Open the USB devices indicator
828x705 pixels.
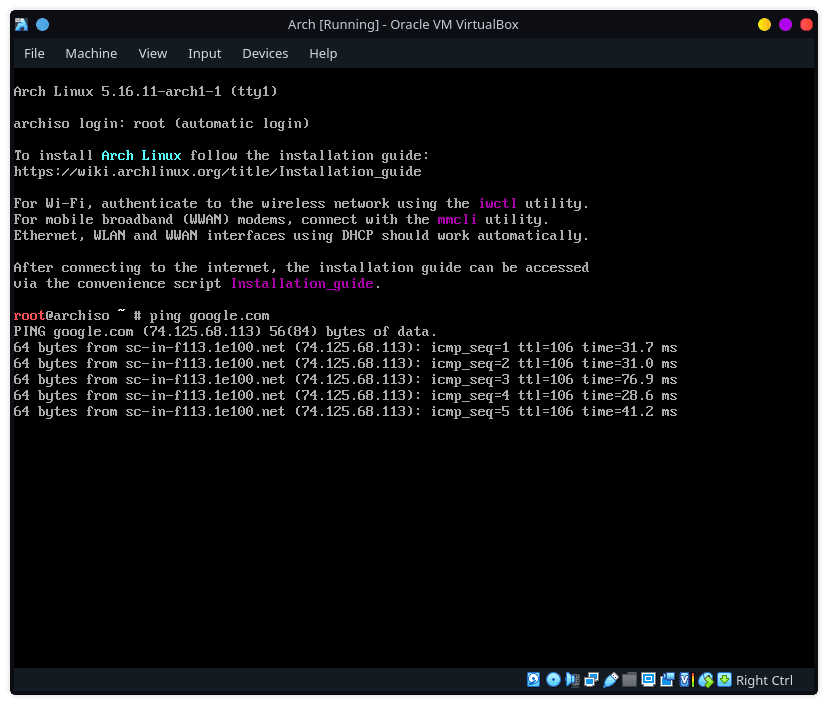[x=610, y=680]
